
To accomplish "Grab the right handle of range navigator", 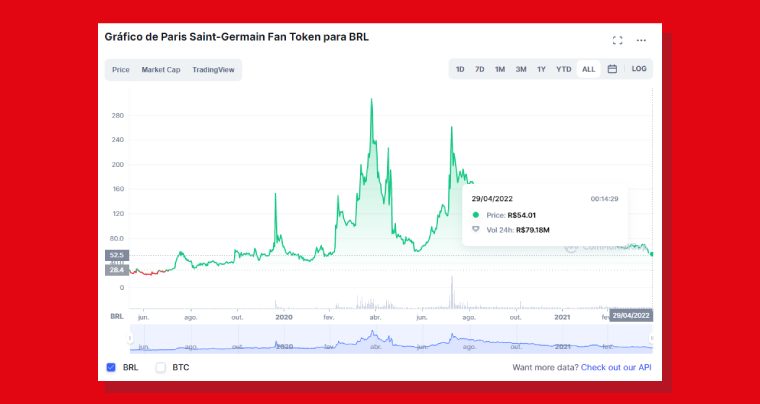I will point(652,339).
